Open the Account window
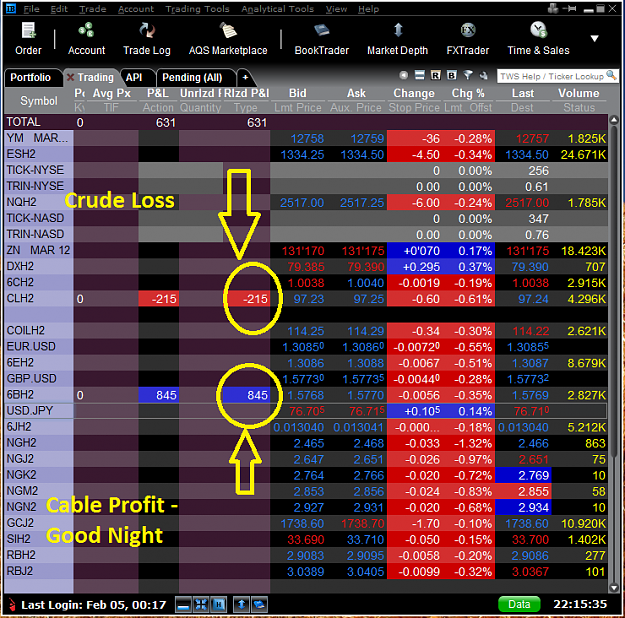The image size is (625, 618). click(86, 39)
